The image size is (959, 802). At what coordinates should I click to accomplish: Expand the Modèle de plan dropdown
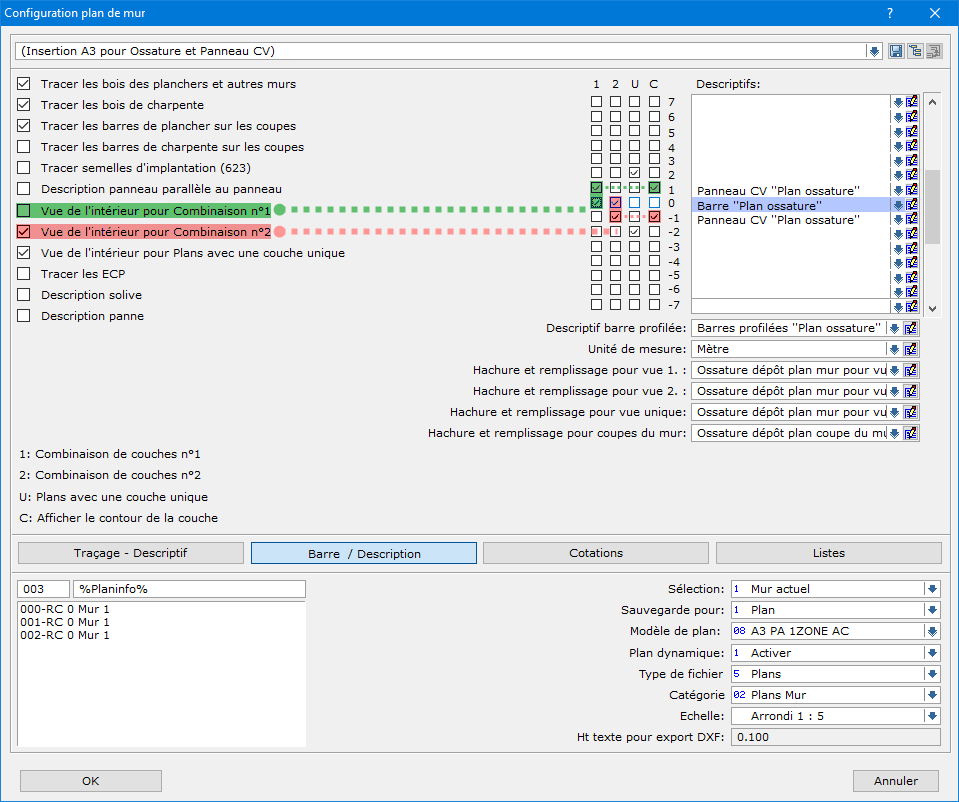(x=932, y=631)
